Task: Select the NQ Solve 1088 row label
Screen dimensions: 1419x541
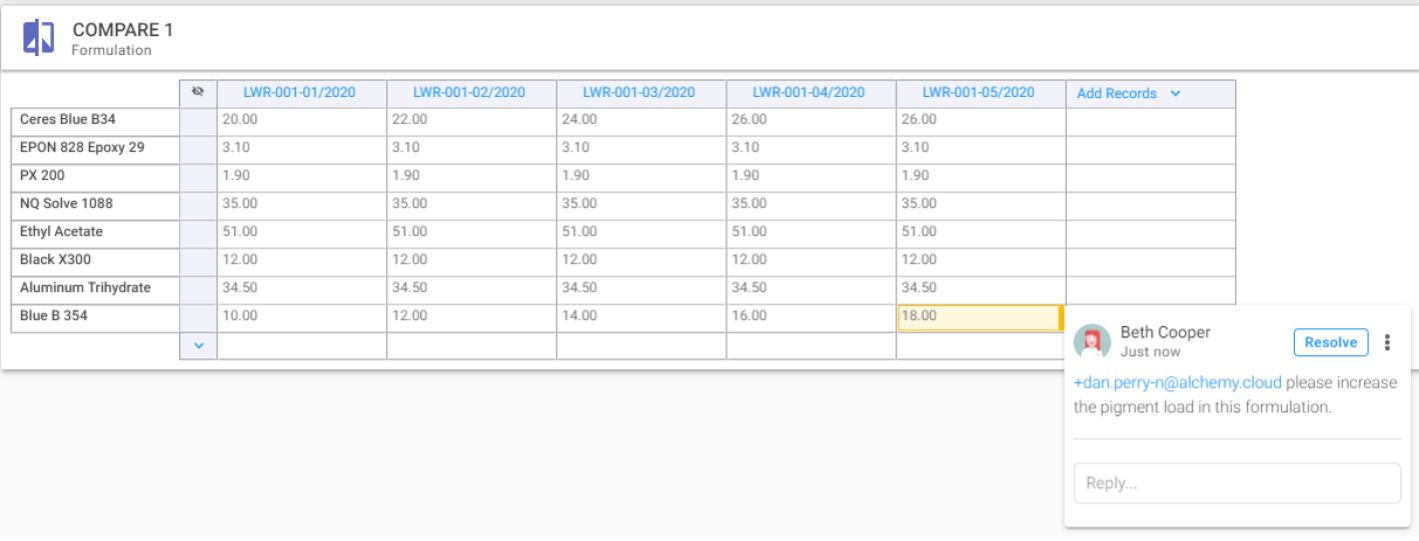Action: 95,204
